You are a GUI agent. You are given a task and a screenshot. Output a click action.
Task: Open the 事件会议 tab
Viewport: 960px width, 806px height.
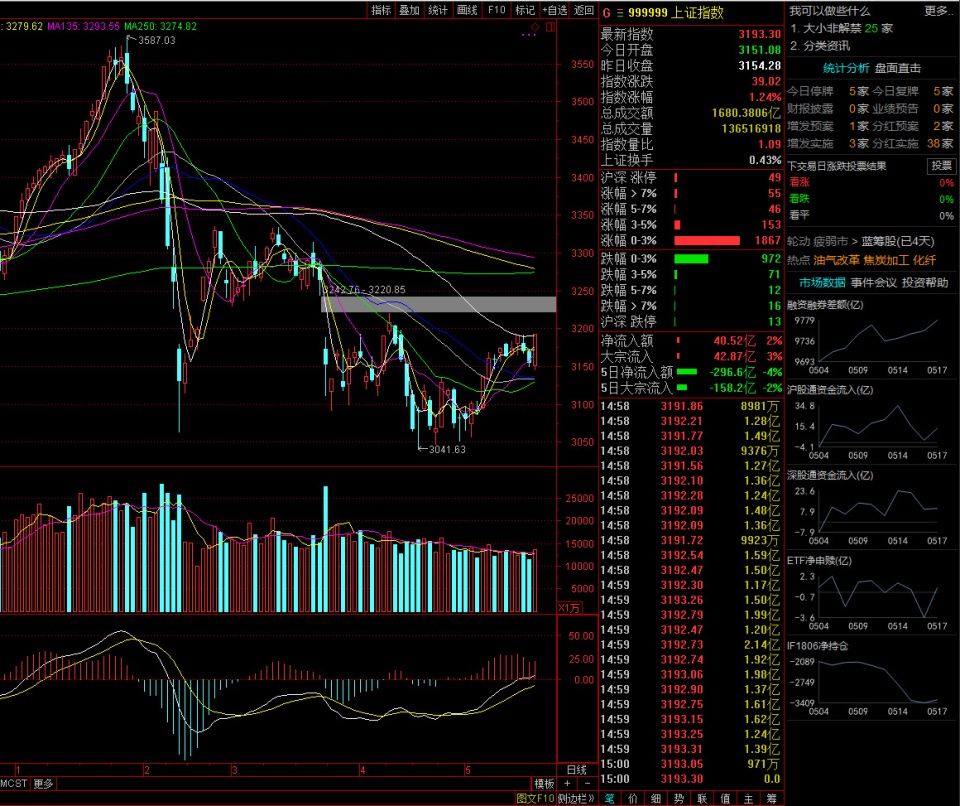pos(873,282)
